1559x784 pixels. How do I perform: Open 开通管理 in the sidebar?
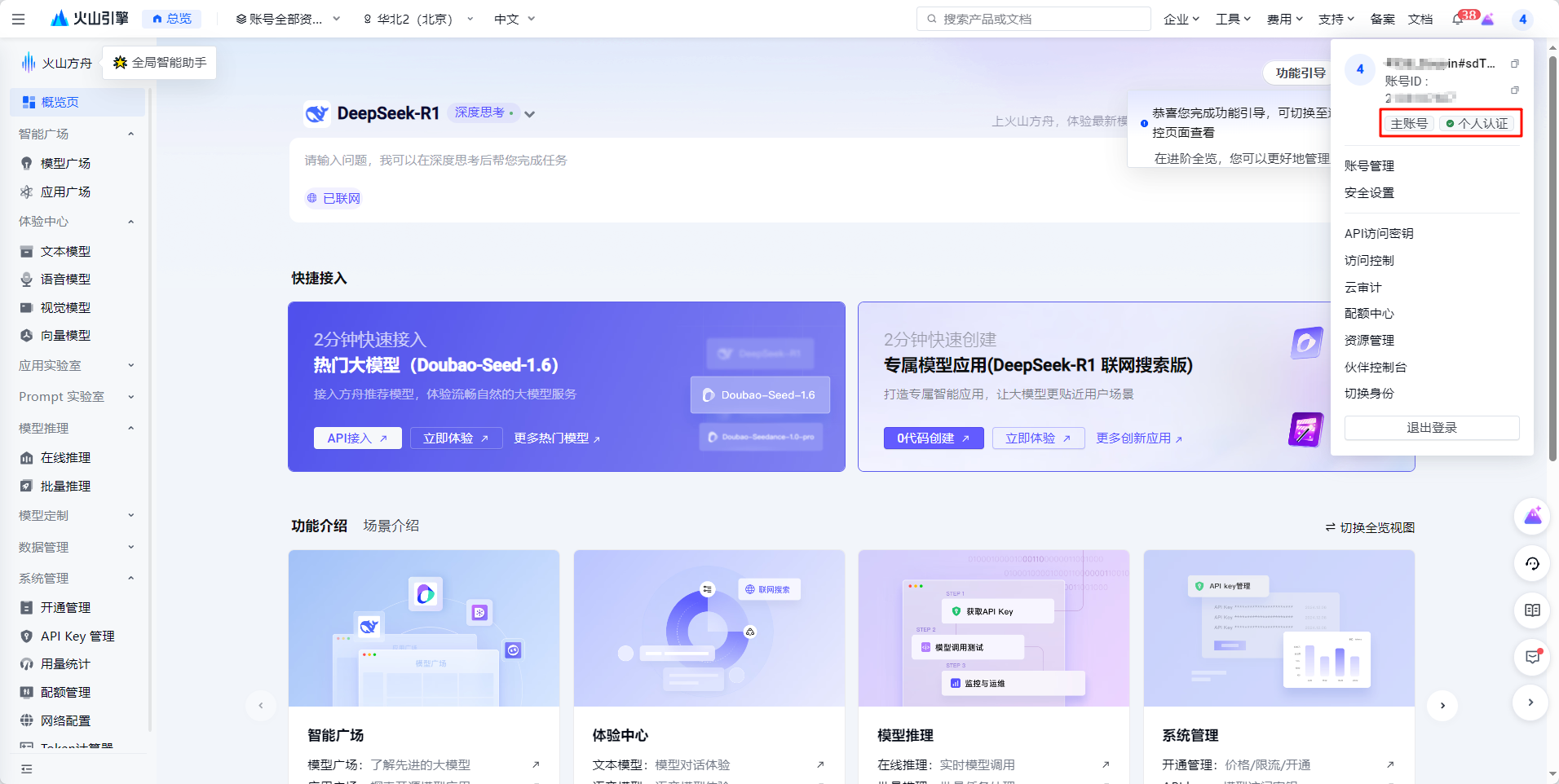(x=65, y=607)
